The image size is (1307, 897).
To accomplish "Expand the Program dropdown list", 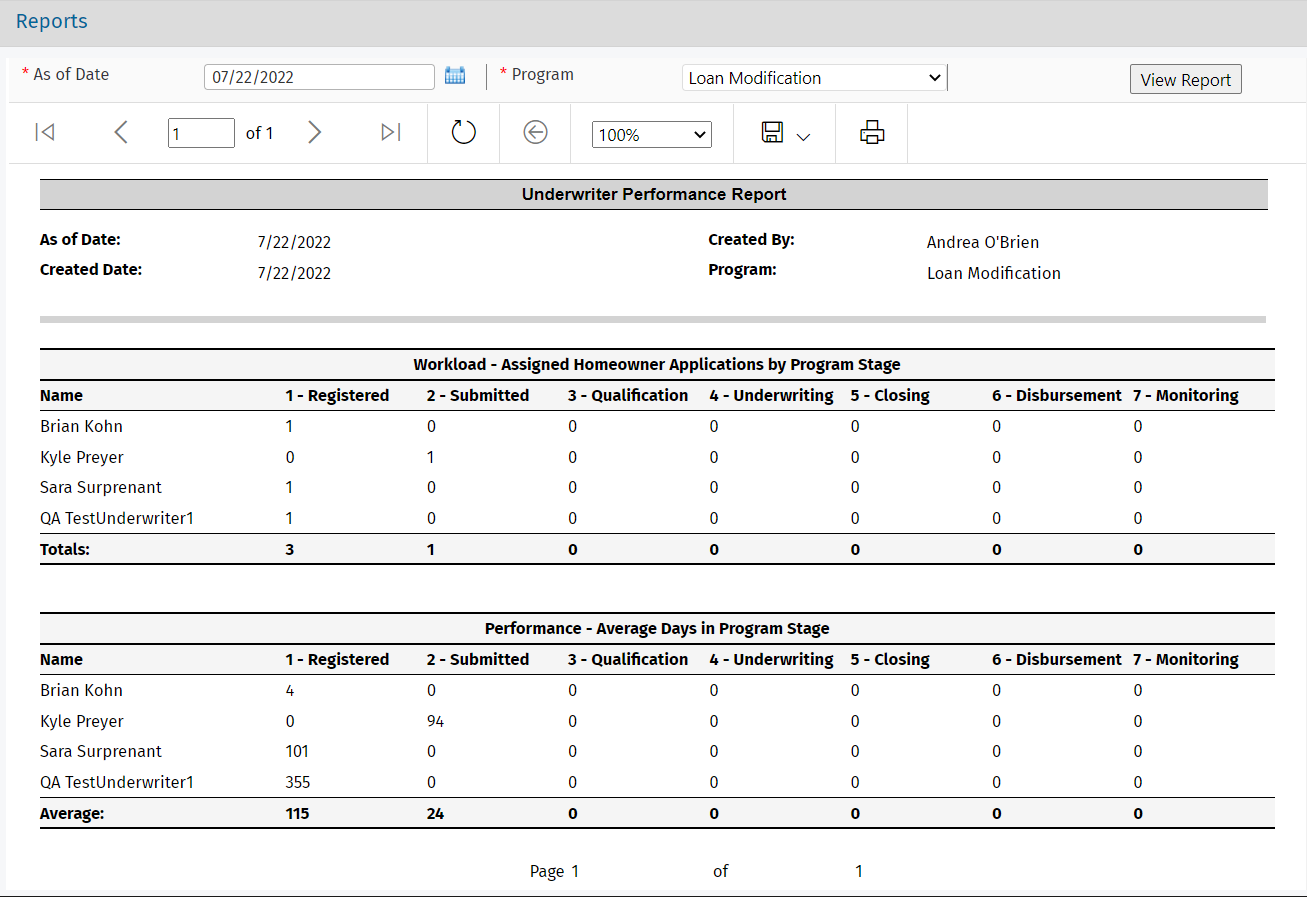I will 814,78.
